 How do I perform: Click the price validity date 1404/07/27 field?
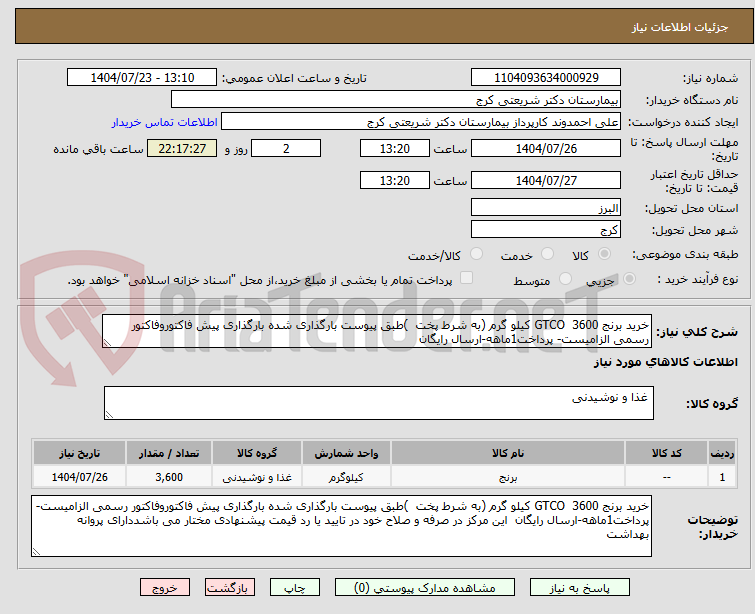pyautogui.click(x=546, y=180)
